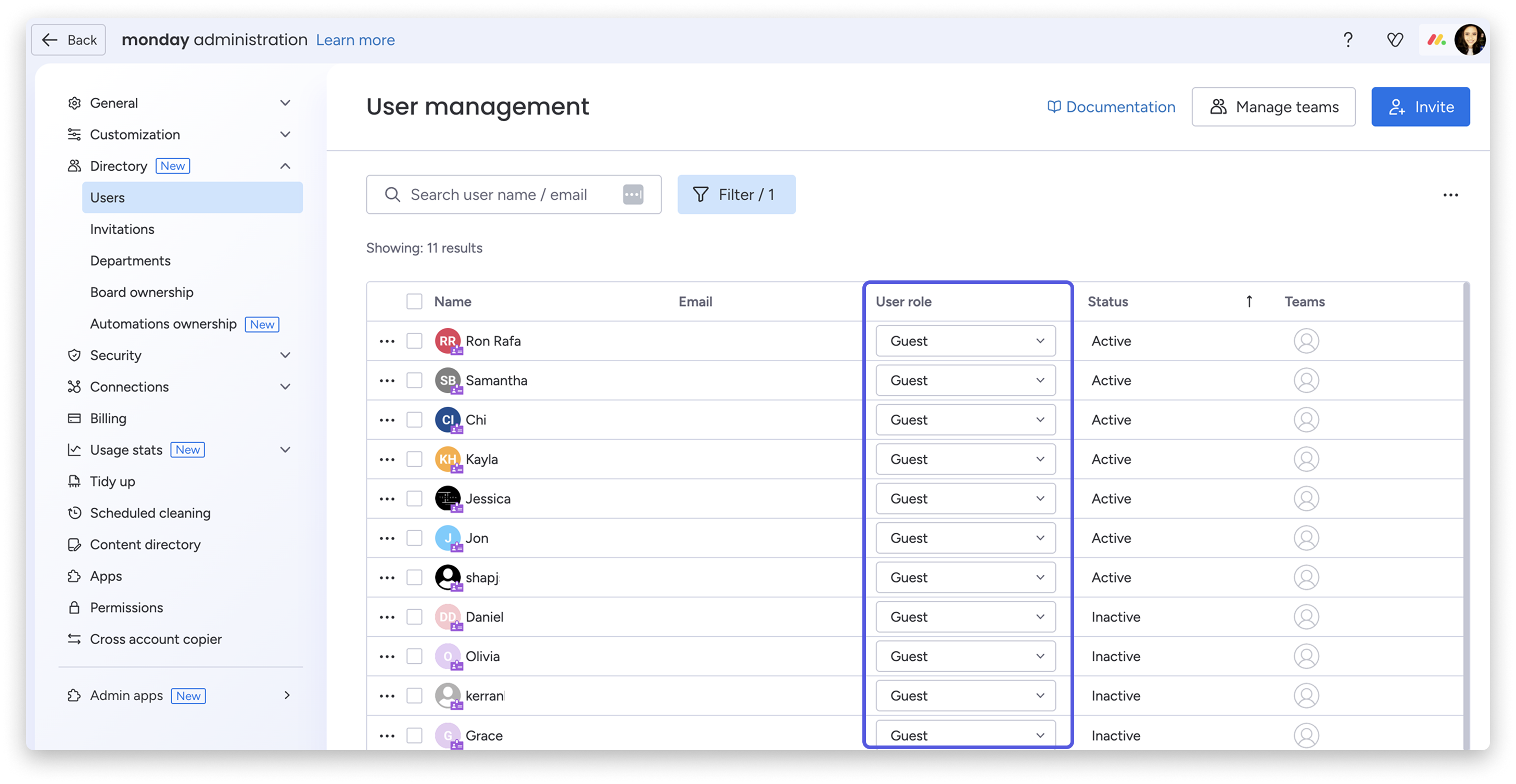Click the three-dot icon in search box
Viewport: 1516px width, 784px height.
pyautogui.click(x=633, y=195)
